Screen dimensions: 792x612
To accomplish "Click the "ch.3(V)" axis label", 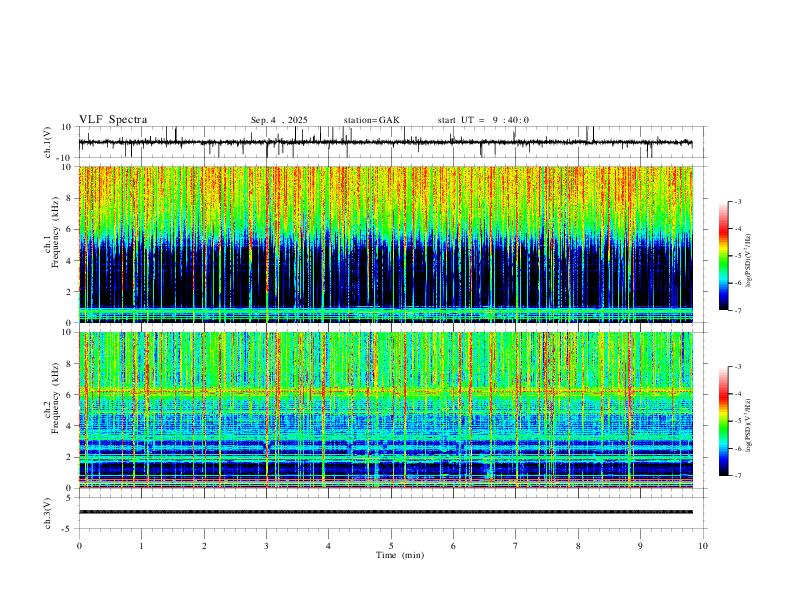I will [x=48, y=513].
